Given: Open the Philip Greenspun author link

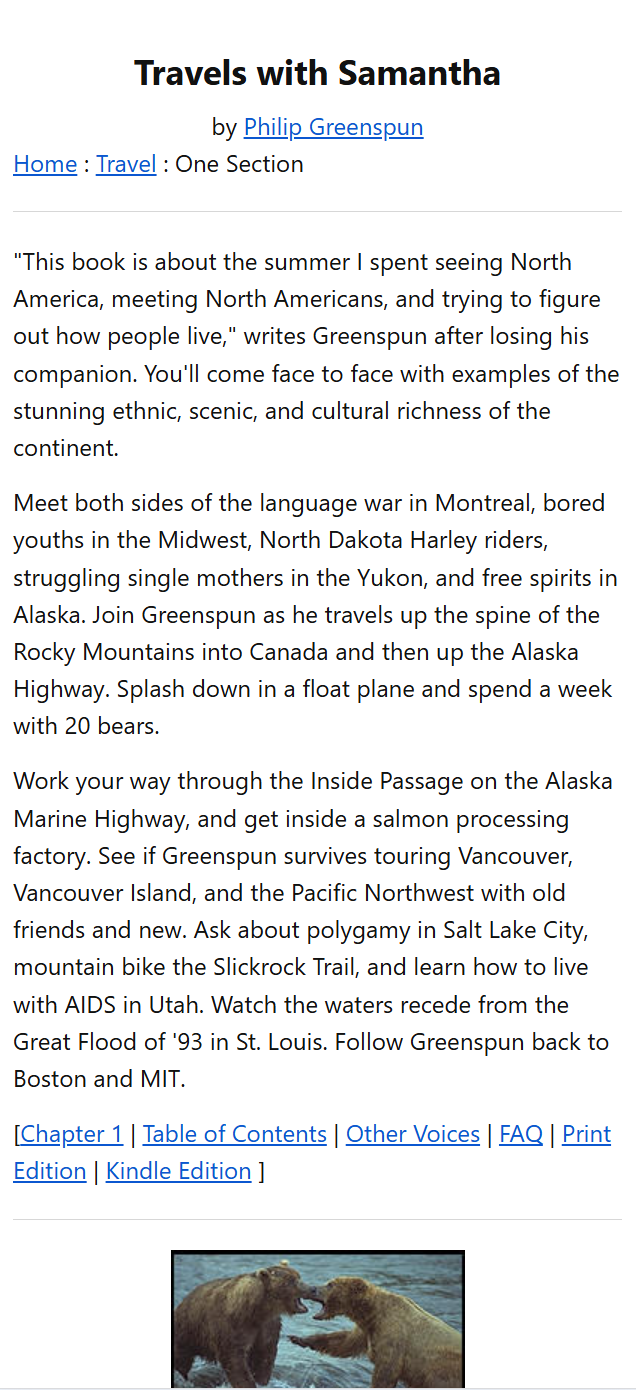Looking at the screenshot, I should [x=333, y=127].
